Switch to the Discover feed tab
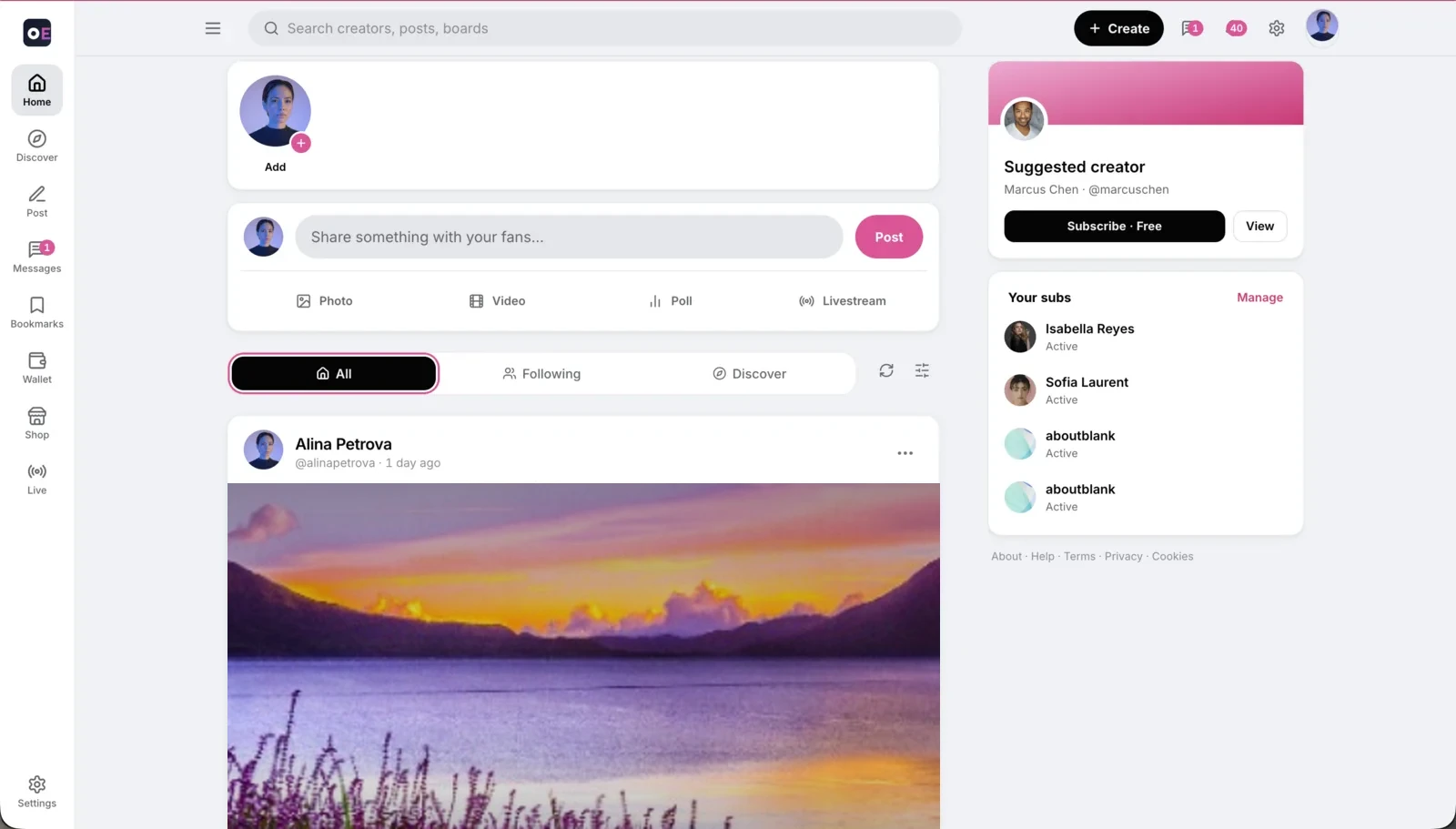The width and height of the screenshot is (1456, 829). pyautogui.click(x=749, y=373)
